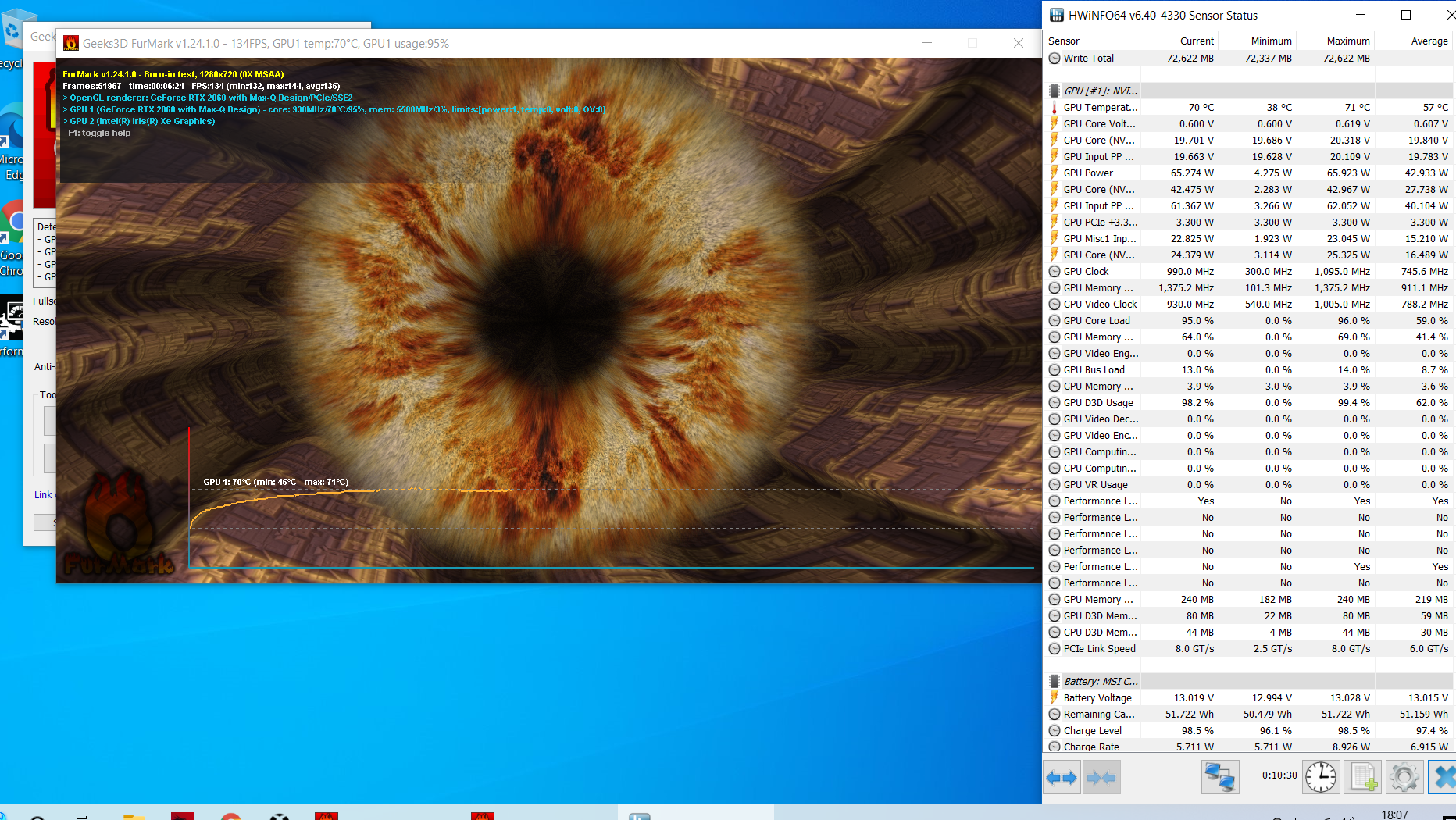Viewport: 1456px width, 820px height.
Task: Click the circle icon beside PCIe Link Speed
Action: (x=1055, y=649)
